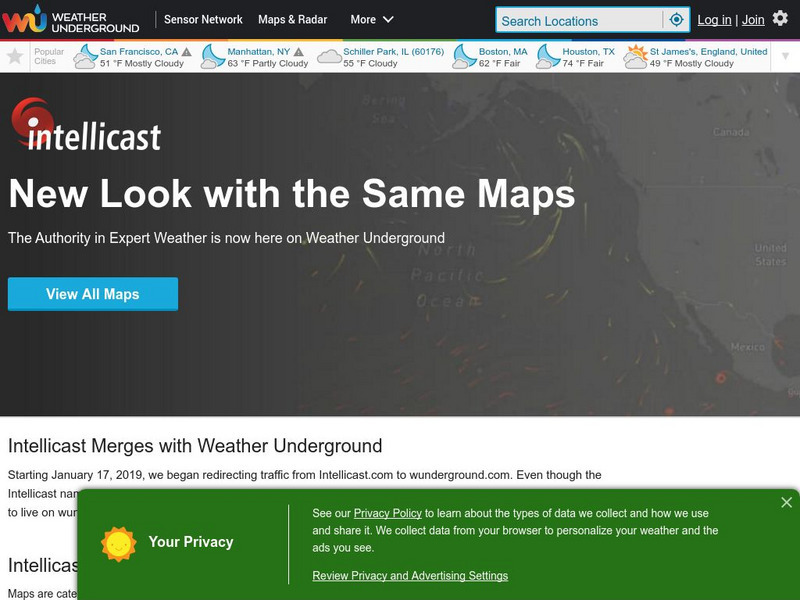The image size is (800, 600).
Task: Click St James's sun and cloud icon
Action: click(635, 57)
